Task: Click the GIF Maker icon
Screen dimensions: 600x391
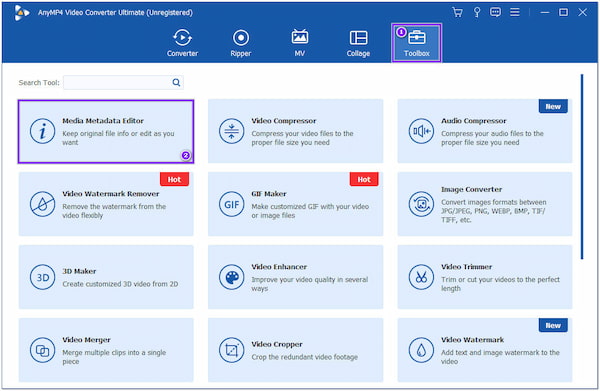Action: coord(232,204)
